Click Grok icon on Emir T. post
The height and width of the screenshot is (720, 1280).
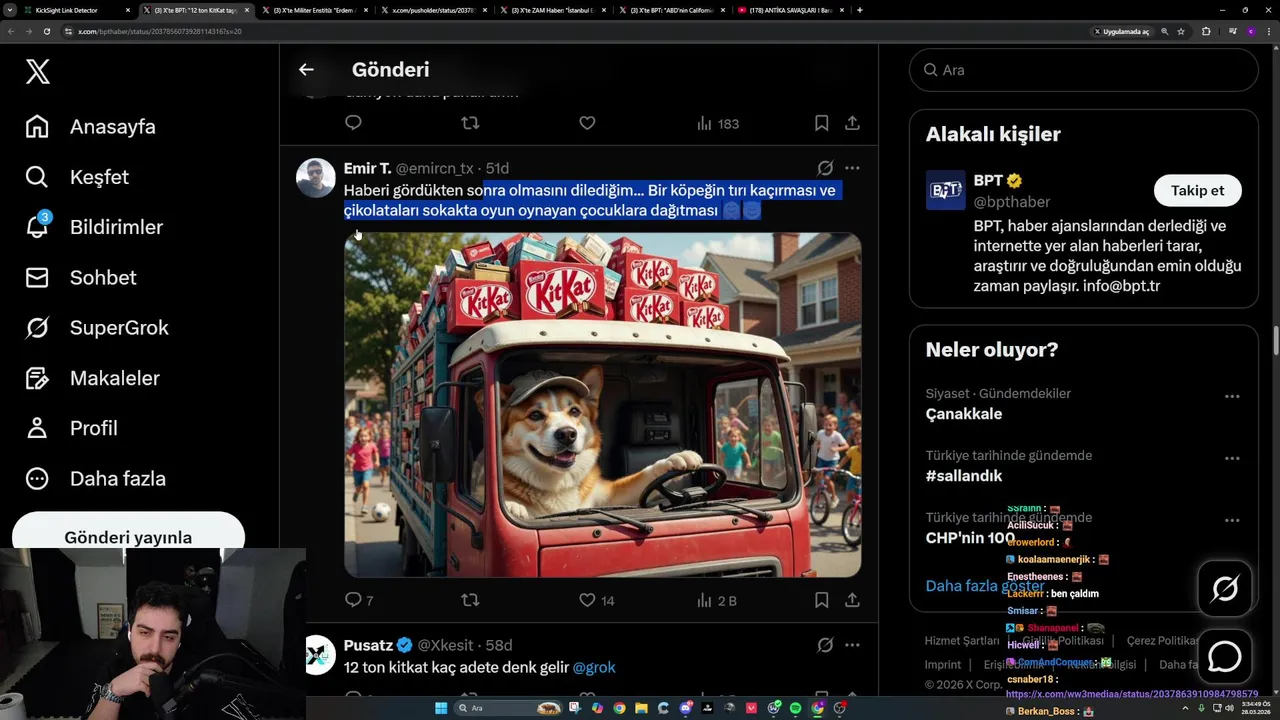825,168
